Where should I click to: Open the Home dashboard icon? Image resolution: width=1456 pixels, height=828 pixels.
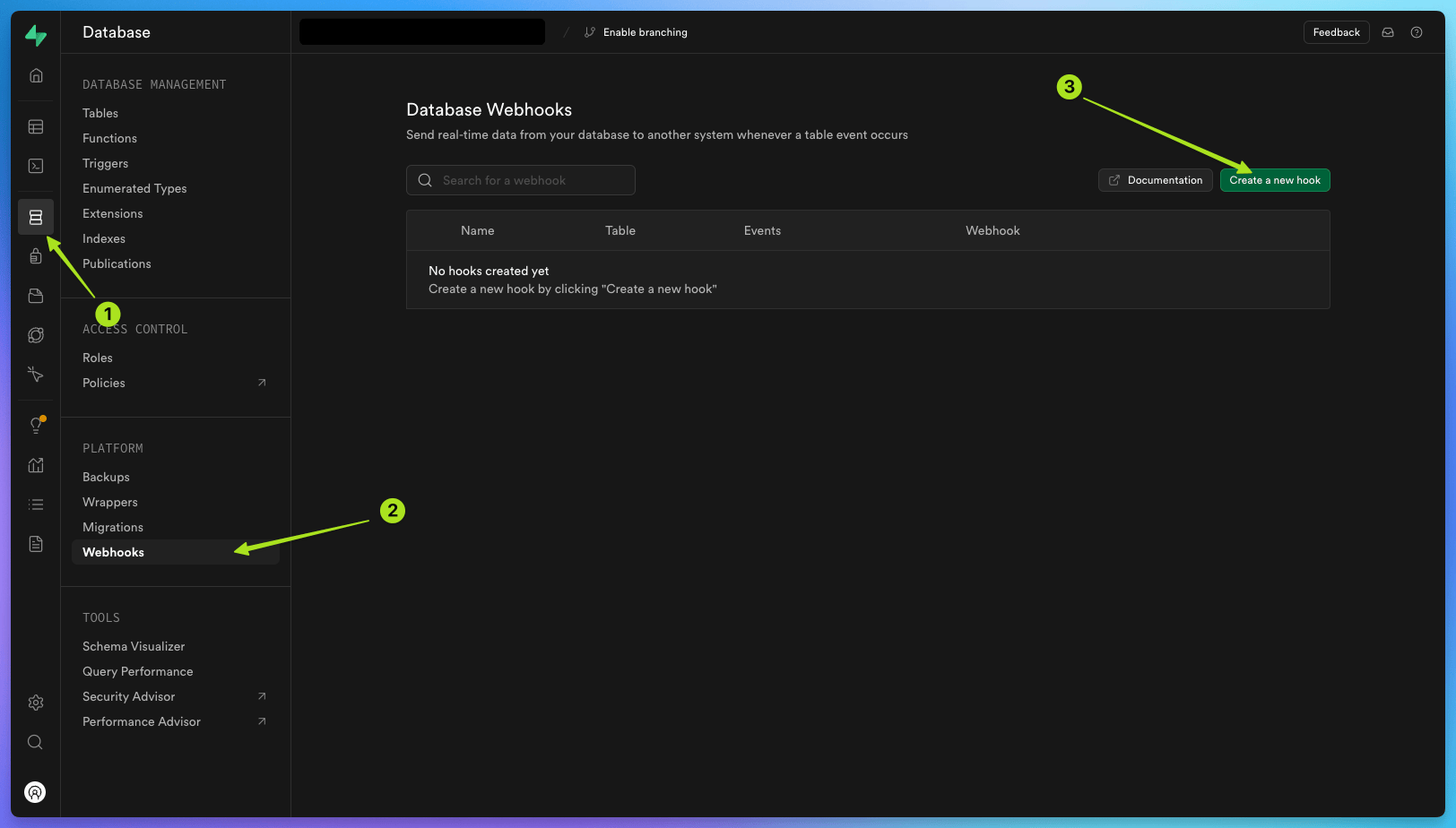point(36,75)
